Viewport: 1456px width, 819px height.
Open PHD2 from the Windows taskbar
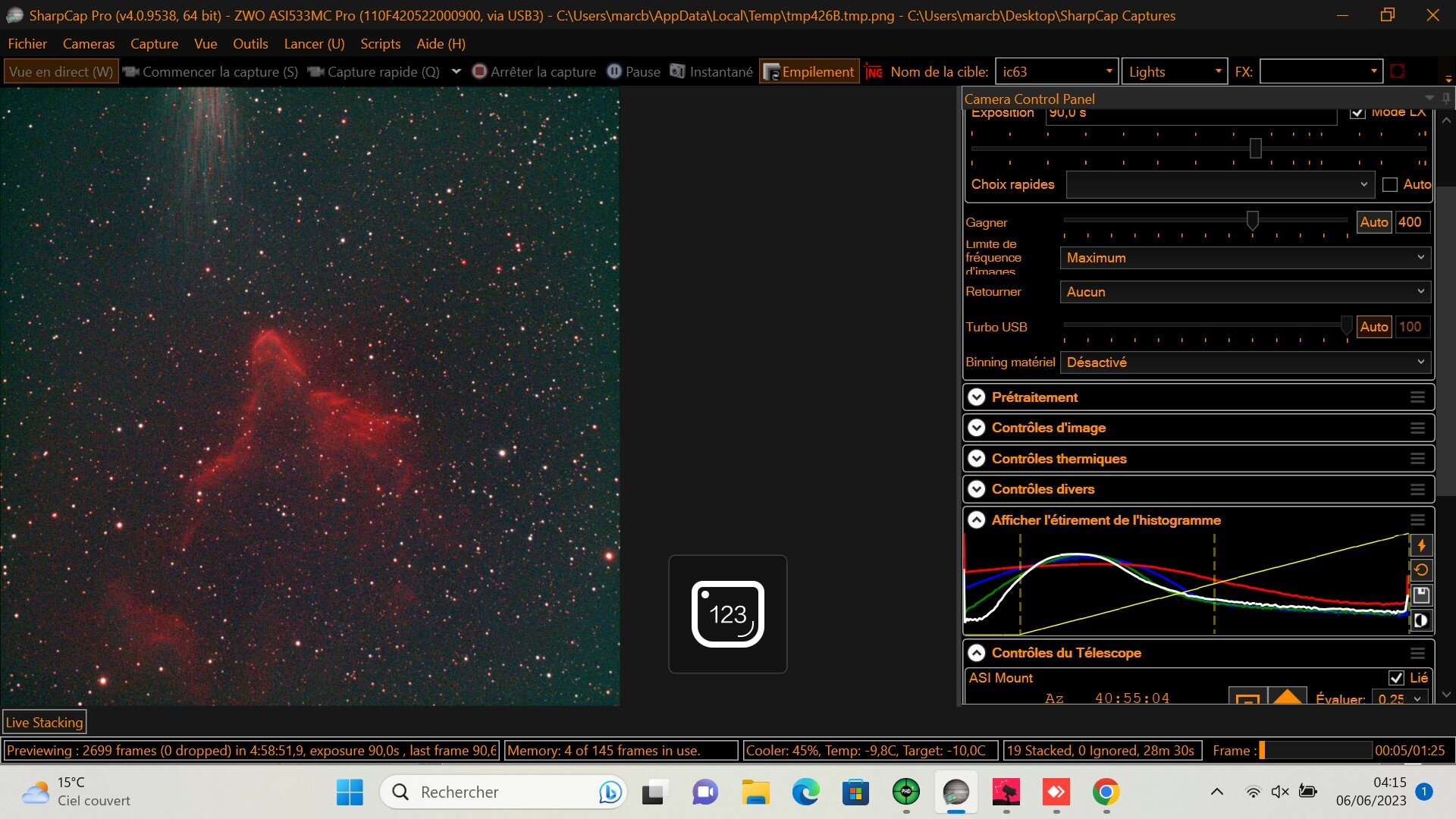point(905,792)
